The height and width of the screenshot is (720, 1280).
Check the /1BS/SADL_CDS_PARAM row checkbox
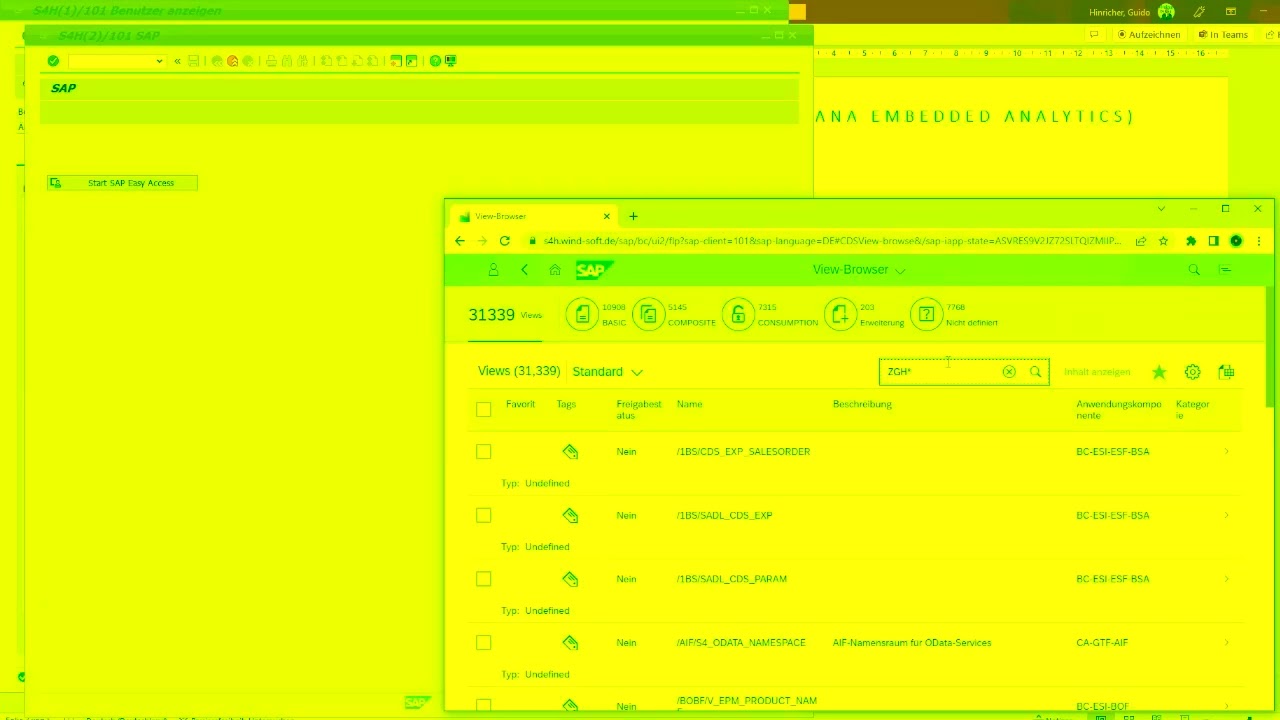coord(484,579)
